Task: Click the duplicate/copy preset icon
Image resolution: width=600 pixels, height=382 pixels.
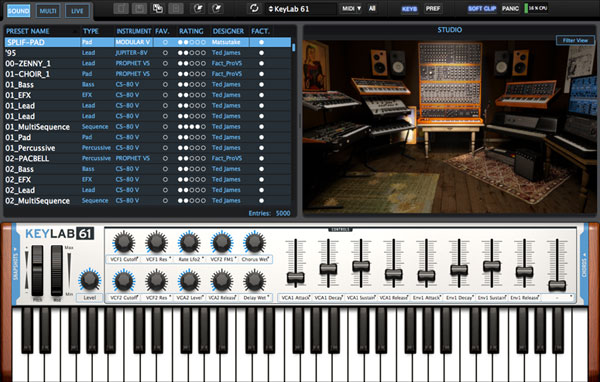Action: pyautogui.click(x=158, y=8)
